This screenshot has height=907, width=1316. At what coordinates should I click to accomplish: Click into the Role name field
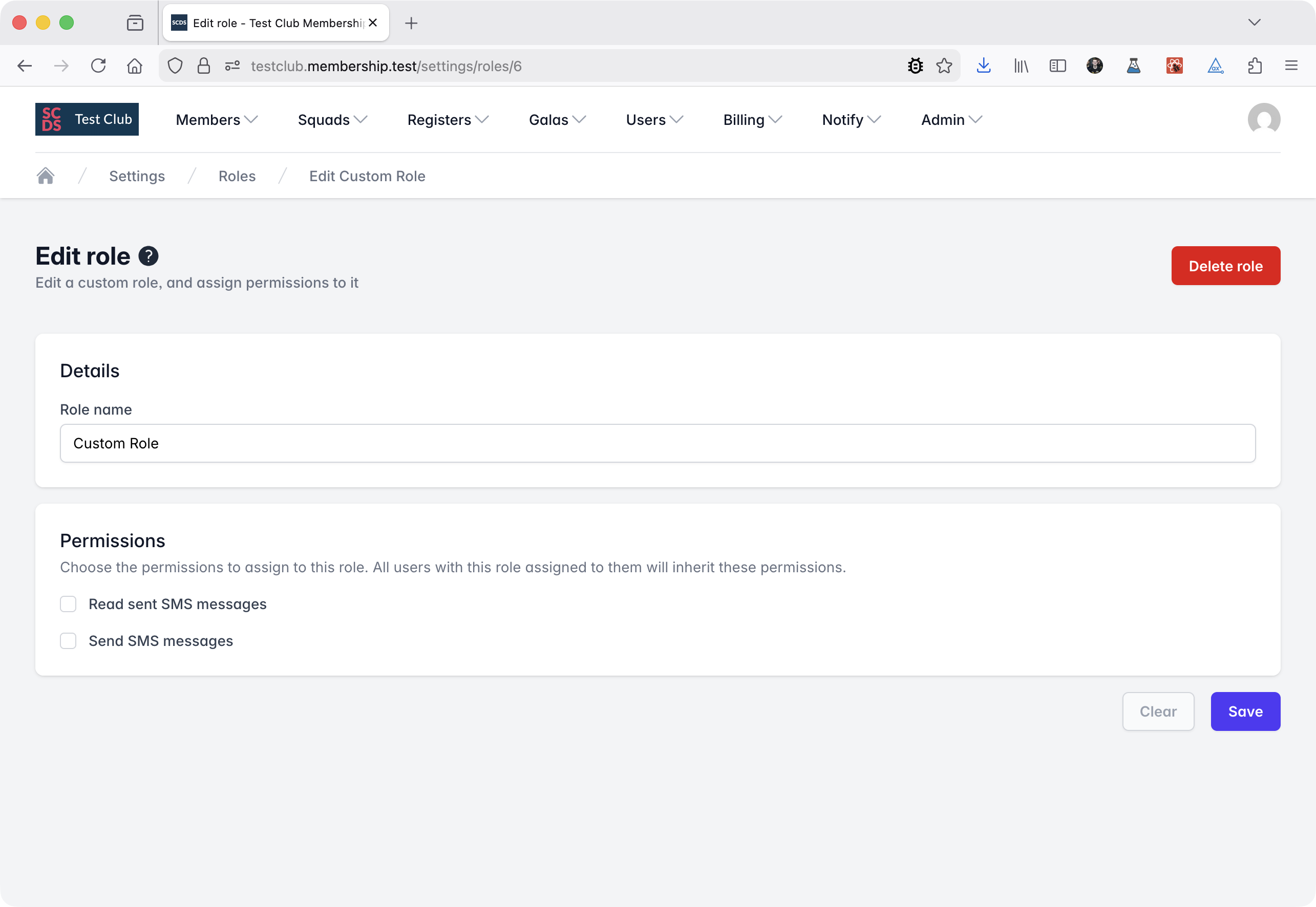(x=657, y=443)
